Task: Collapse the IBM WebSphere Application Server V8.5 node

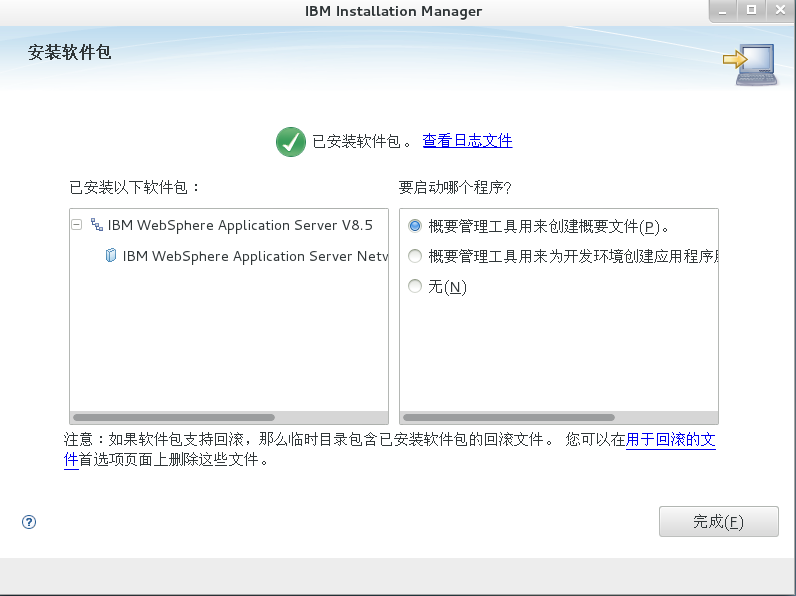Action: click(77, 224)
